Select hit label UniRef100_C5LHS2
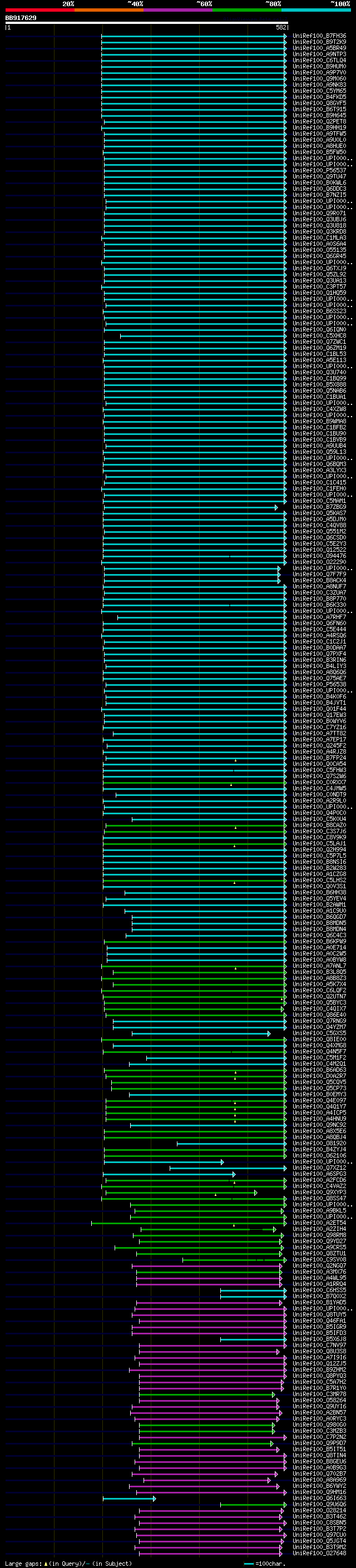Viewport: 356px width, 1568px height. pos(319,880)
